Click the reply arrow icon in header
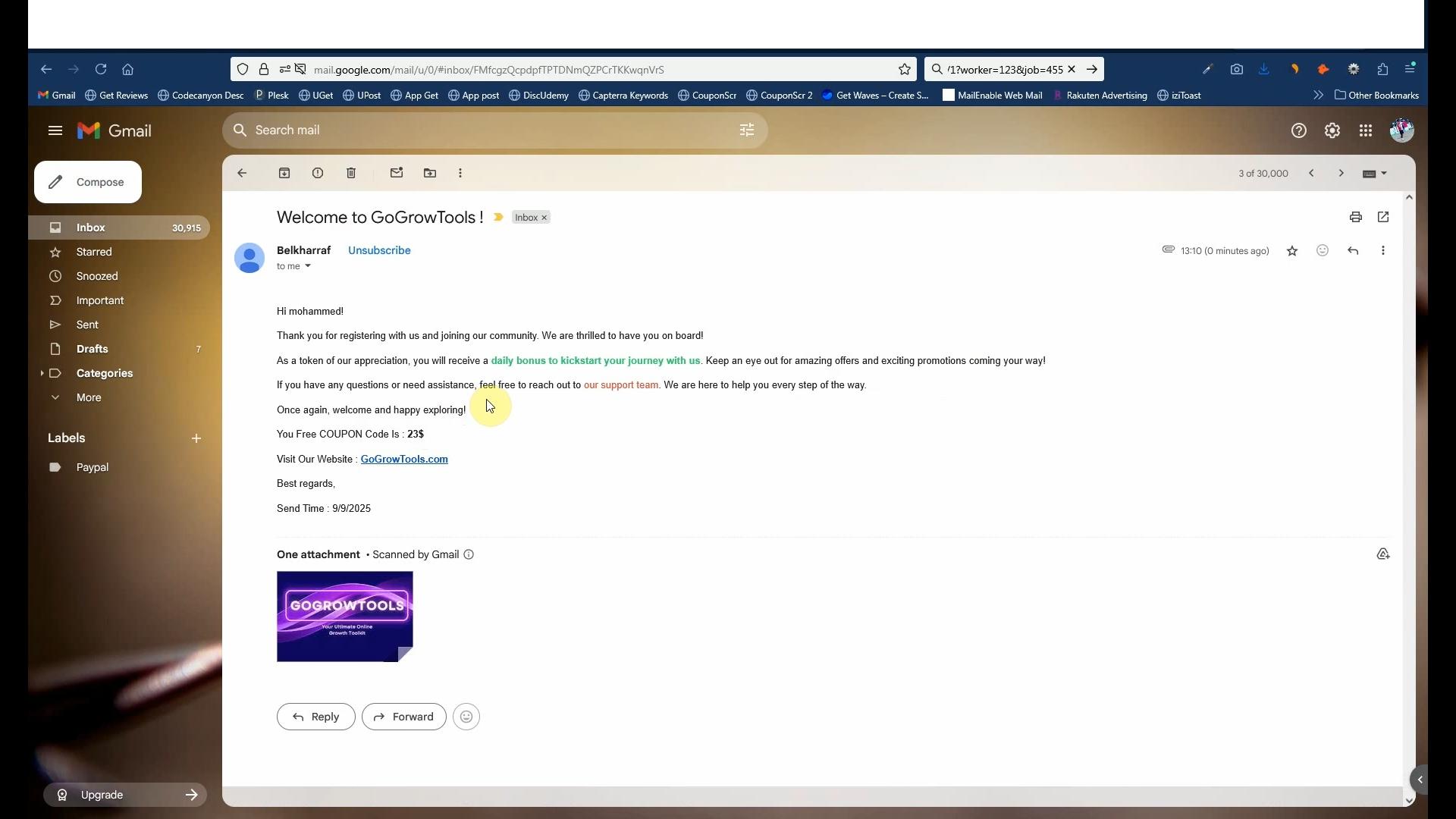Viewport: 1456px width, 819px height. pyautogui.click(x=1353, y=251)
